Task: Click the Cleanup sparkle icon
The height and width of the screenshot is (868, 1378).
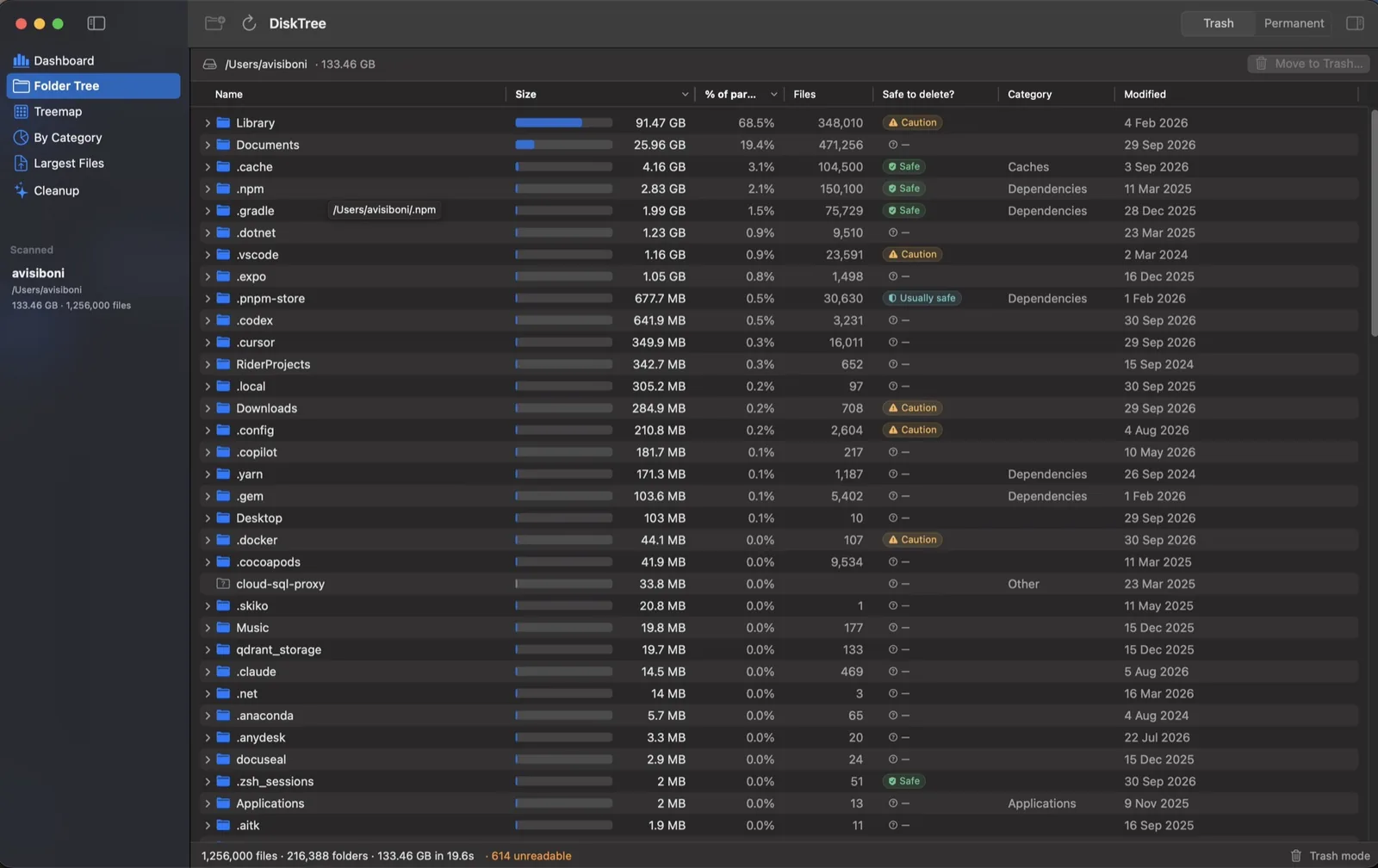Action: [21, 190]
